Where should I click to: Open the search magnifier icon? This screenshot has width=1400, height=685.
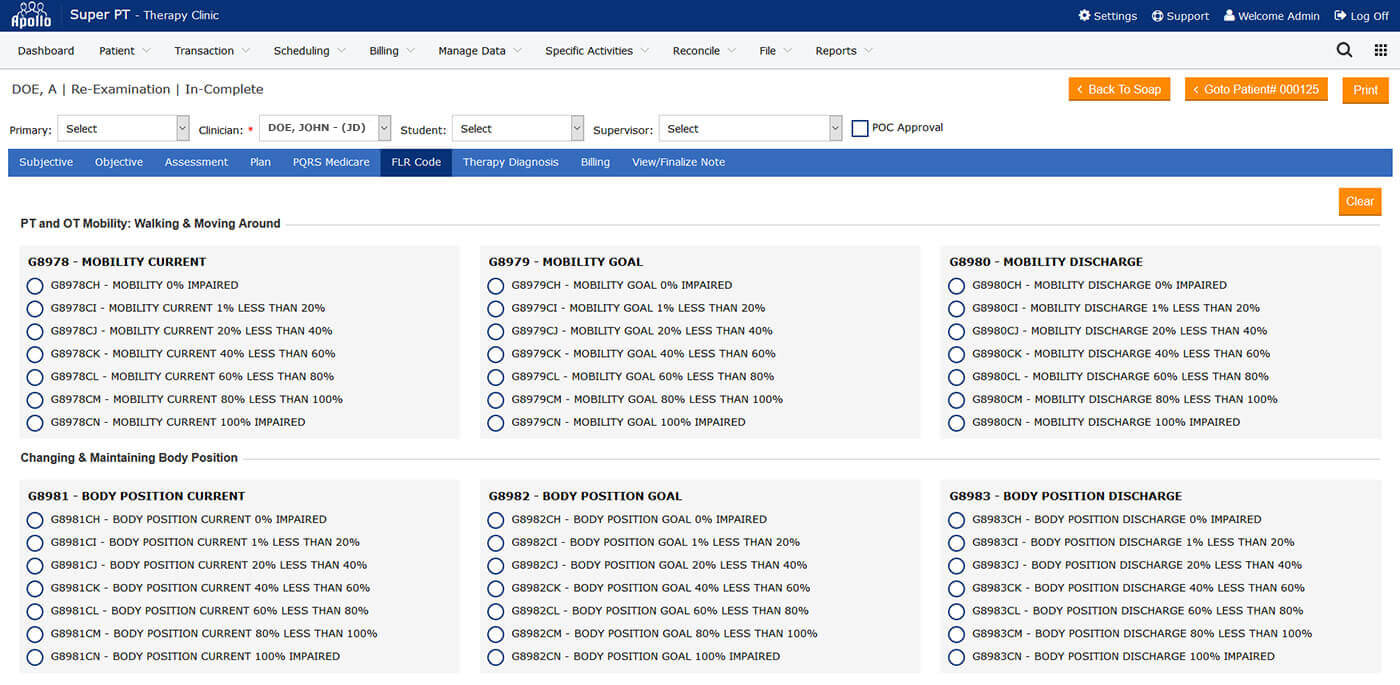(1344, 50)
